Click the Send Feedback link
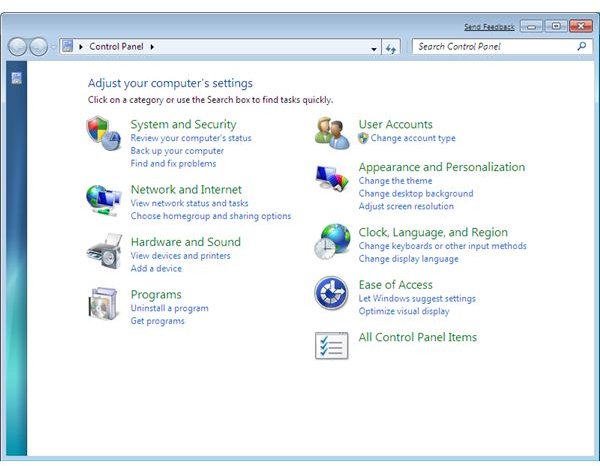 [489, 27]
